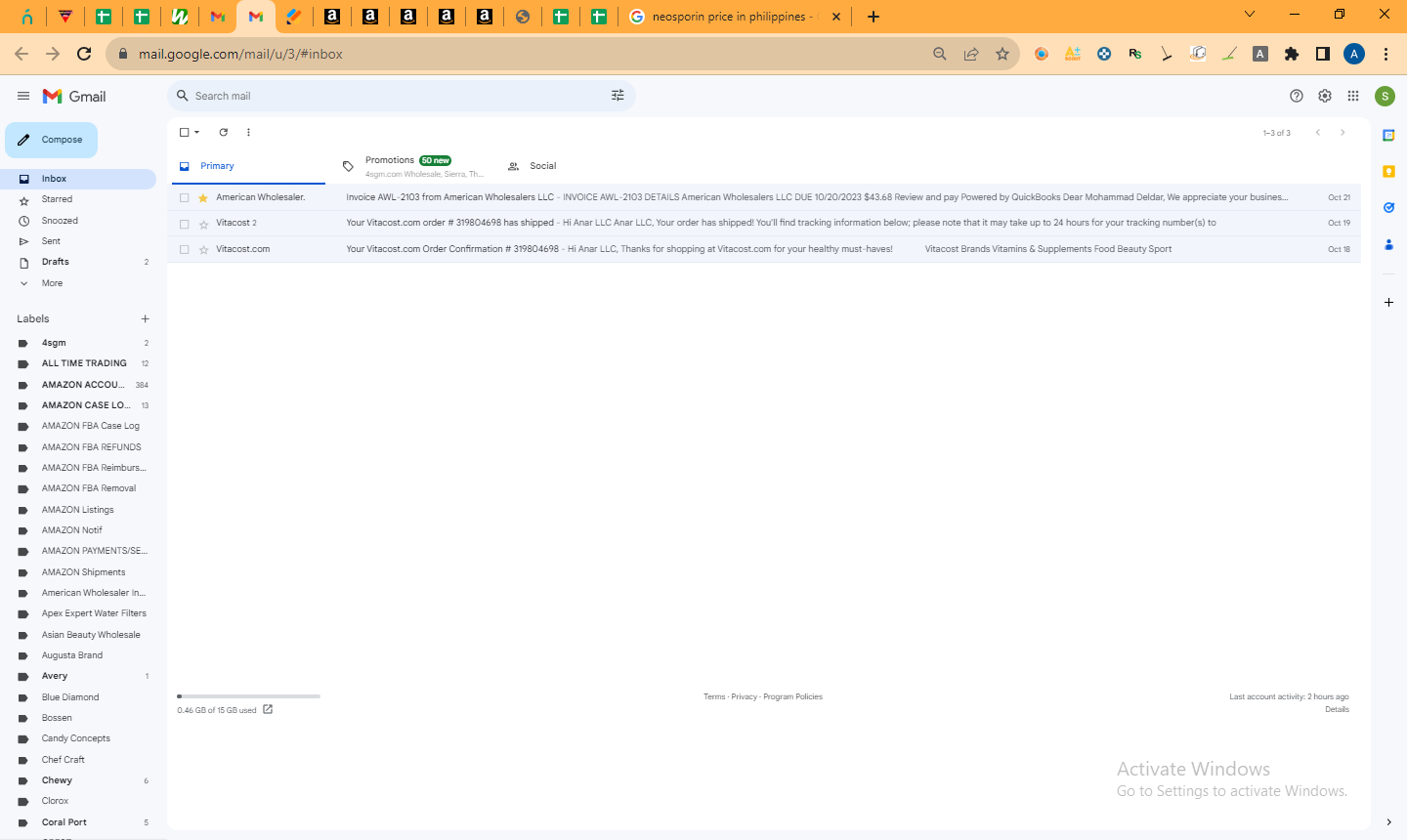The image size is (1407, 840).
Task: Open Google Calendar in the side panel
Action: pyautogui.click(x=1388, y=135)
